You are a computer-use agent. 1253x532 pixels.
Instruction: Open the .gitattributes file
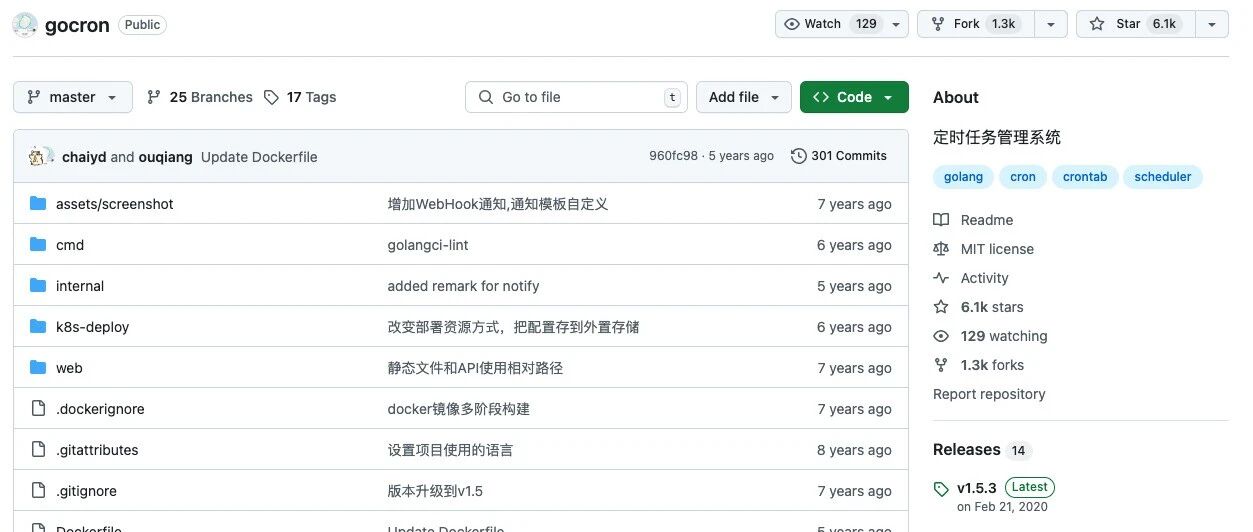tap(97, 450)
